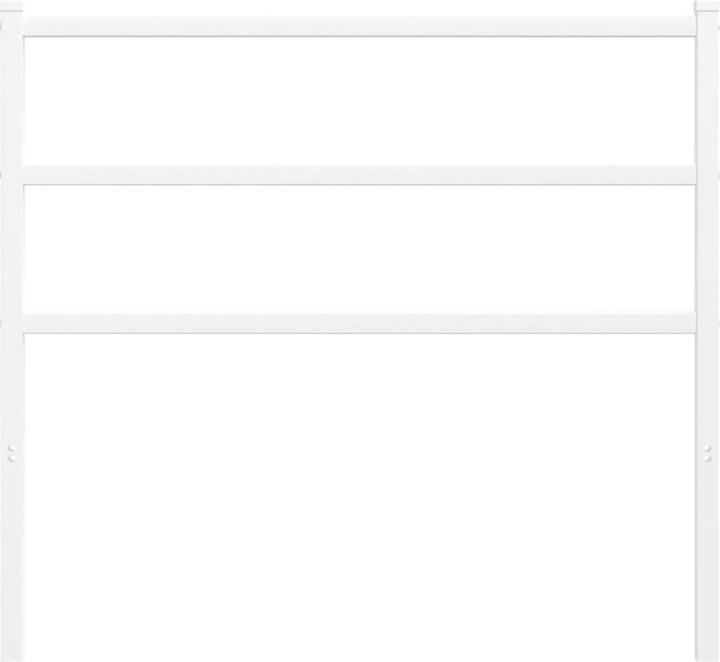Select the bottom leg end of right post
Screen dimensions: 720x662
pos(707,654)
